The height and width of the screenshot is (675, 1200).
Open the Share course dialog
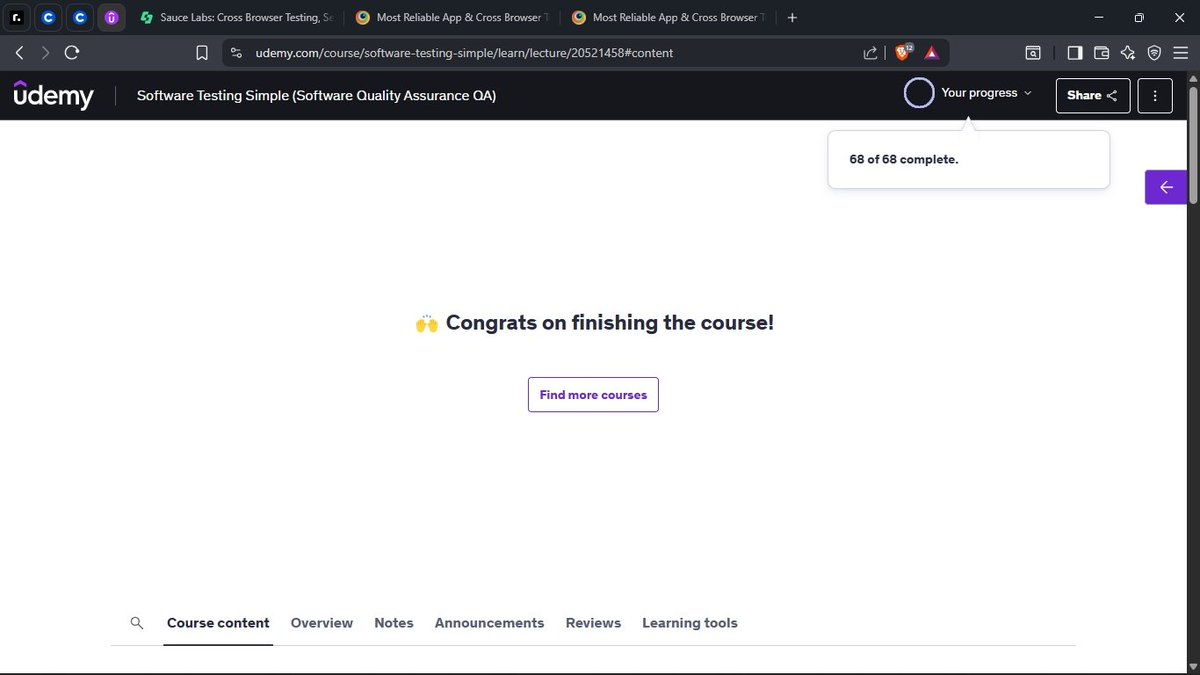pyautogui.click(x=1092, y=95)
